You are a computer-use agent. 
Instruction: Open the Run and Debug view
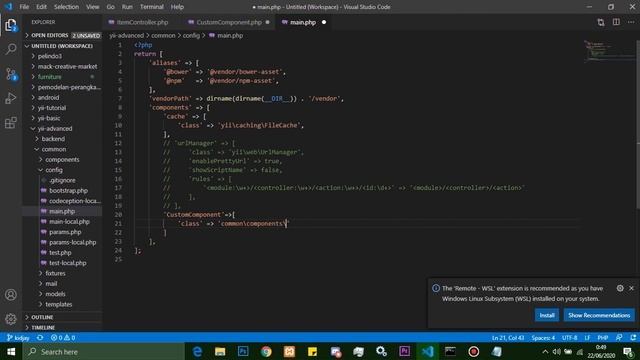11,98
